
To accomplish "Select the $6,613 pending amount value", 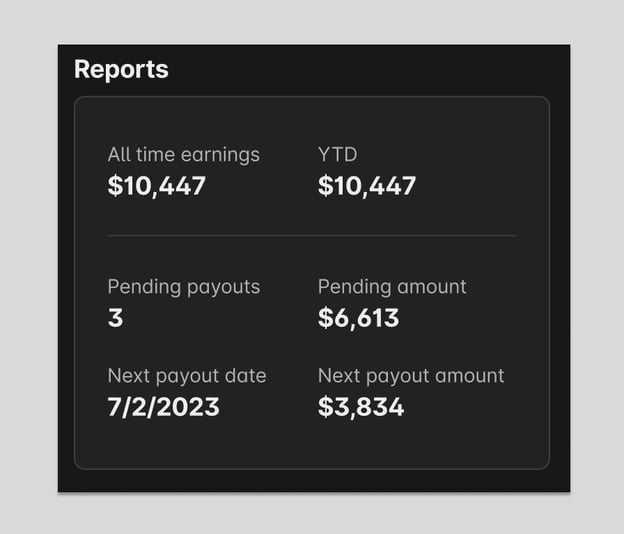I will (x=358, y=318).
